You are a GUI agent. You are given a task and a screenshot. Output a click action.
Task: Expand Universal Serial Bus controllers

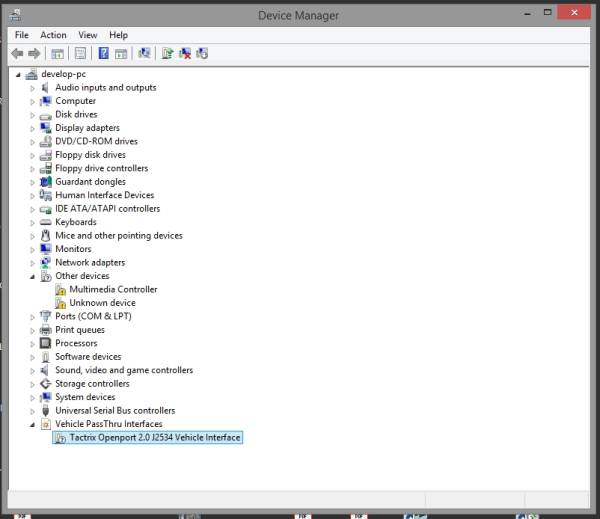pyautogui.click(x=32, y=411)
